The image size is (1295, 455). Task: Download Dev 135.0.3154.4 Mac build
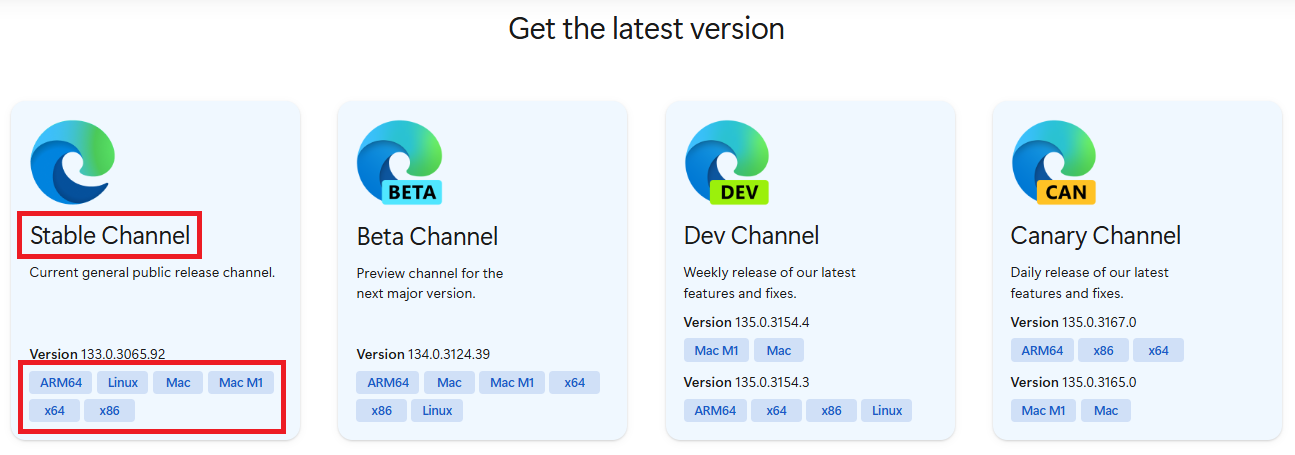pos(779,350)
